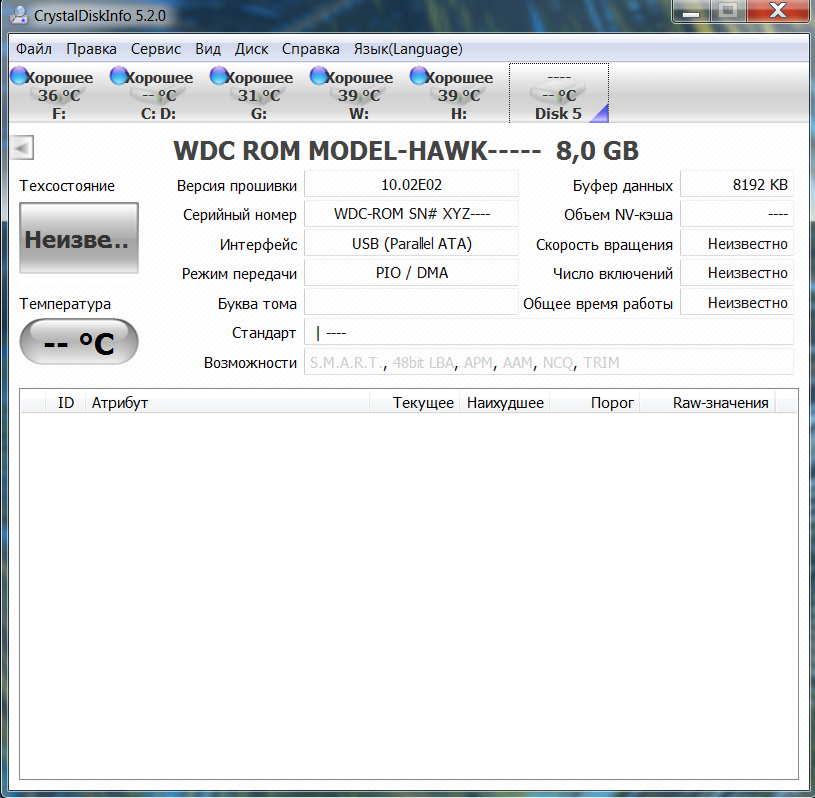The width and height of the screenshot is (815, 798).
Task: Open the Правка menu
Action: point(91,49)
